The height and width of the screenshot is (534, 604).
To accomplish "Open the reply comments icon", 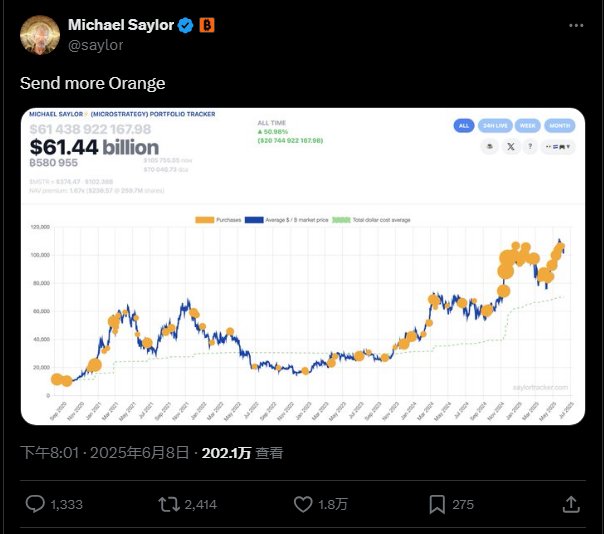I will (x=35, y=504).
